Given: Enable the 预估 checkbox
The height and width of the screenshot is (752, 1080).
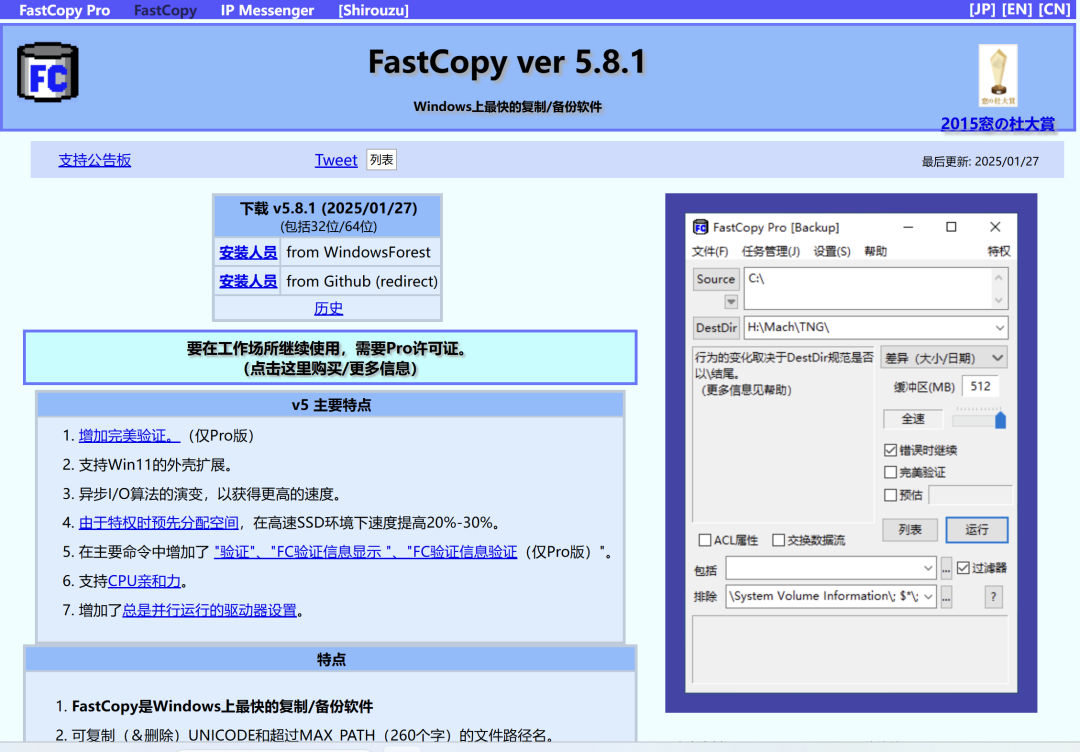Looking at the screenshot, I should coord(890,495).
